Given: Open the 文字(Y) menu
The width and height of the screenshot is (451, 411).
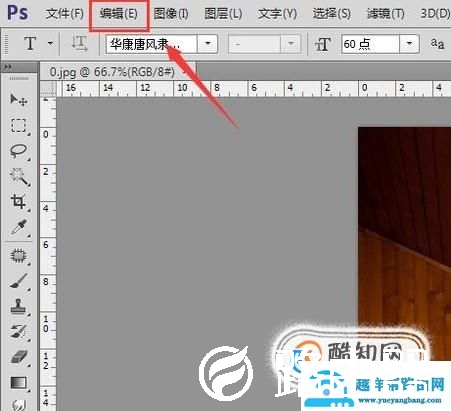Looking at the screenshot, I should 277,14.
